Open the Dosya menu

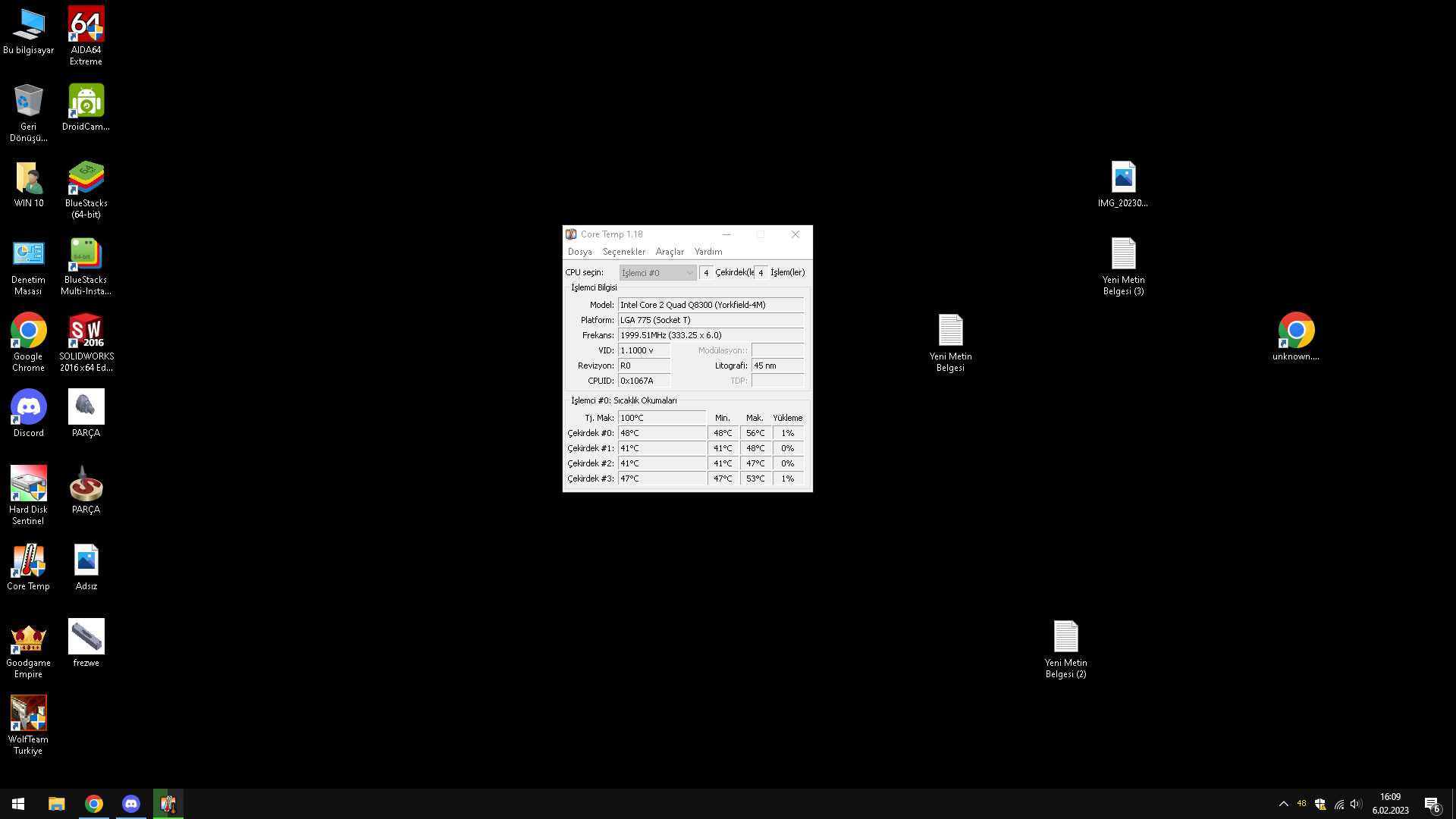[x=579, y=252]
